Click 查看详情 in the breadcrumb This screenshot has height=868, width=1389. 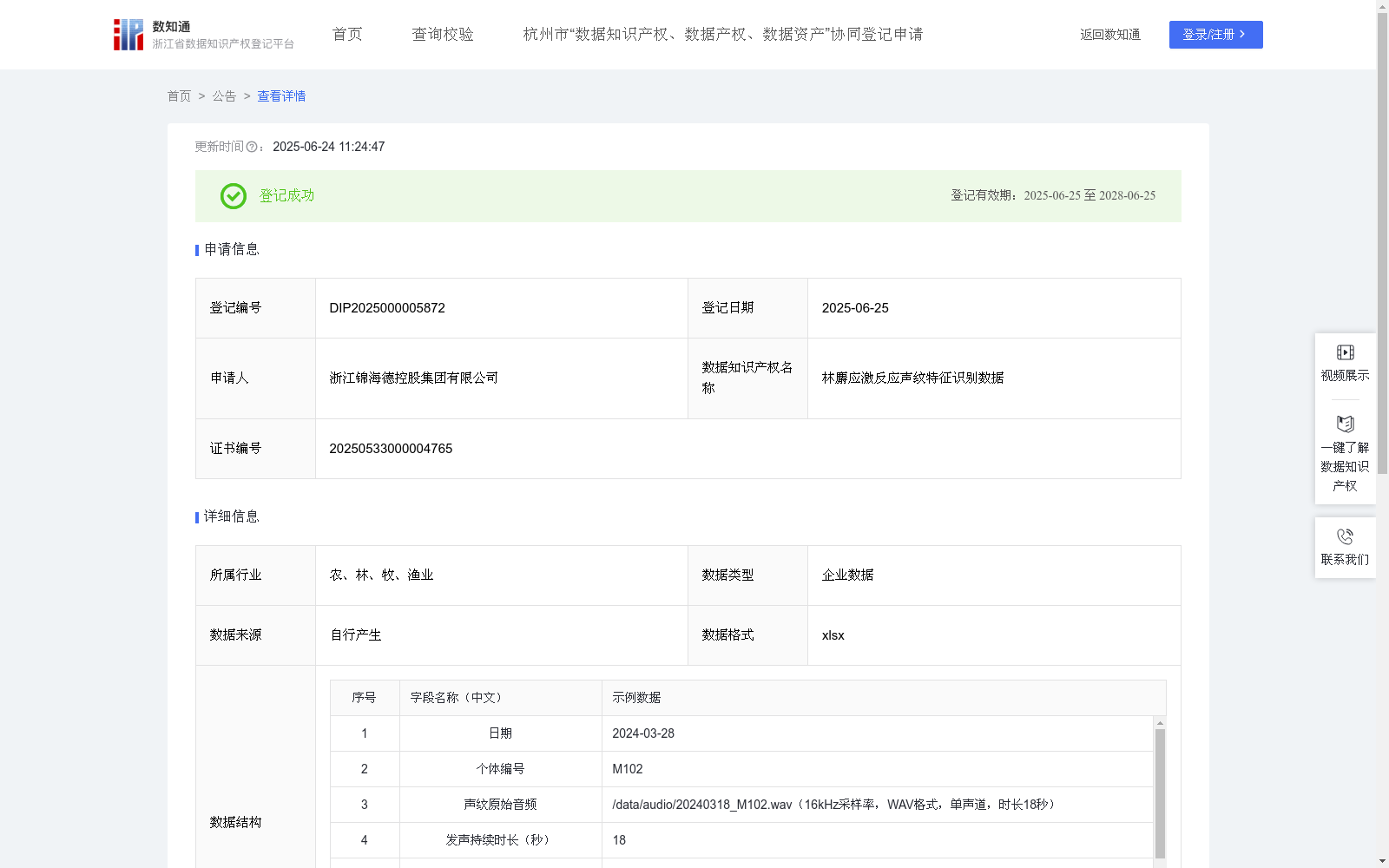point(281,96)
